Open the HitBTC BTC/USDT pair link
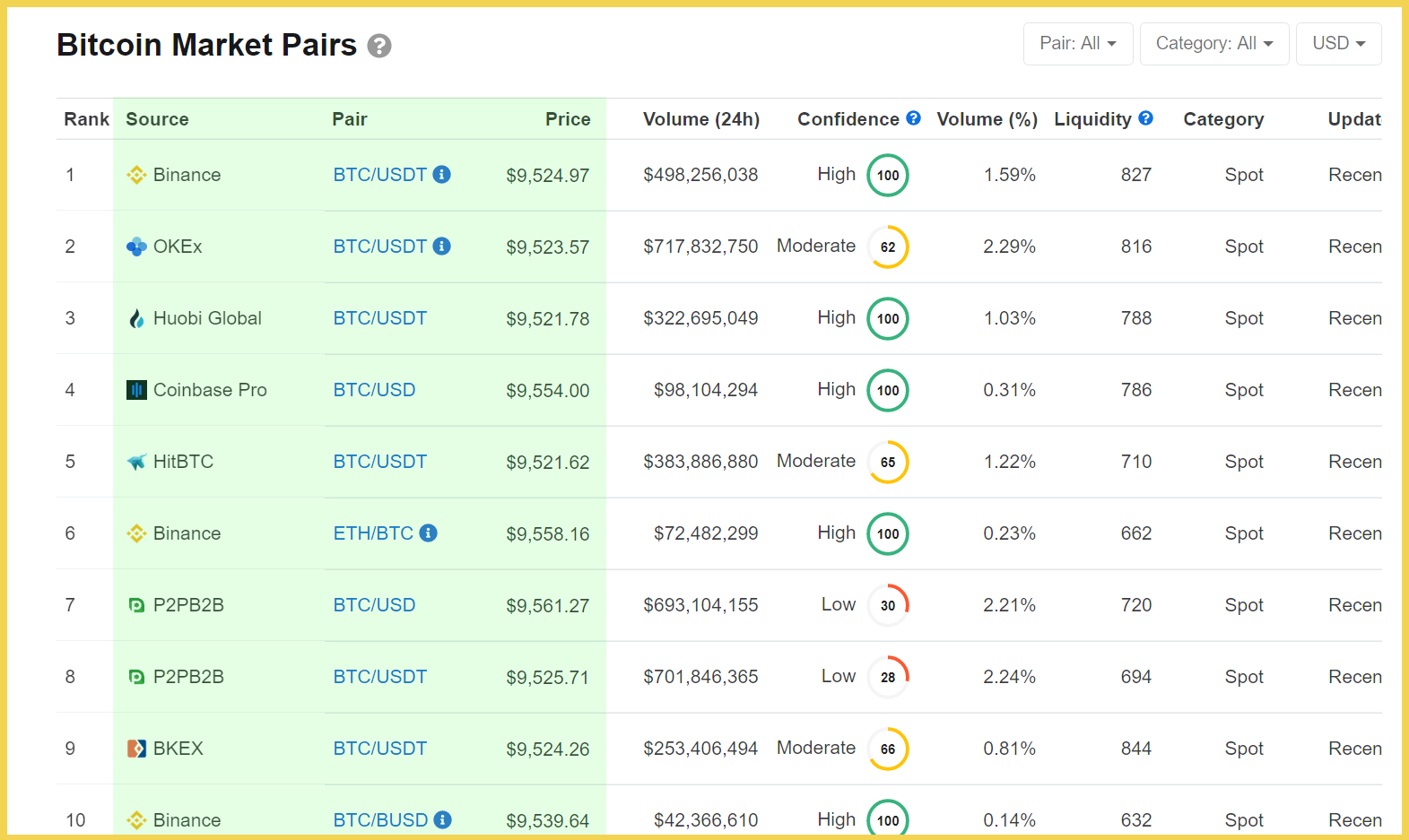1409x840 pixels. pyautogui.click(x=380, y=462)
